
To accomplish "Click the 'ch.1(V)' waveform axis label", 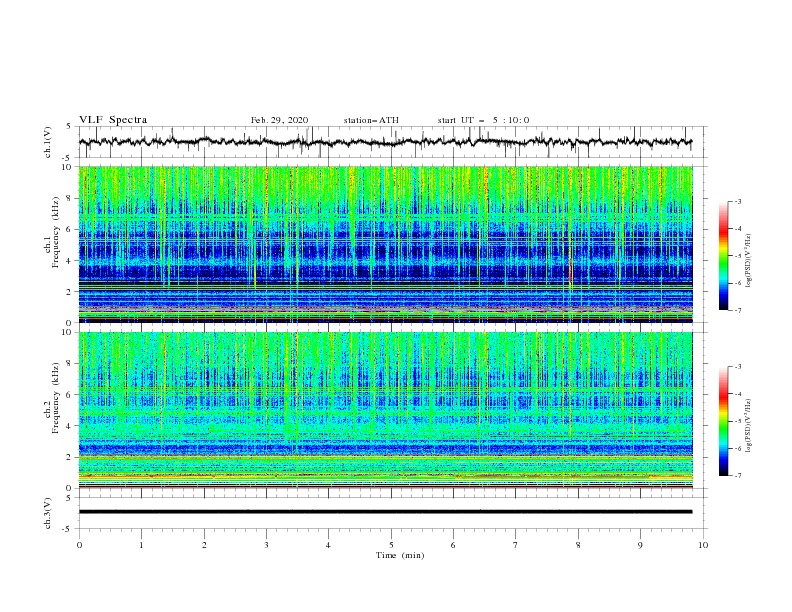I will coord(48,142).
